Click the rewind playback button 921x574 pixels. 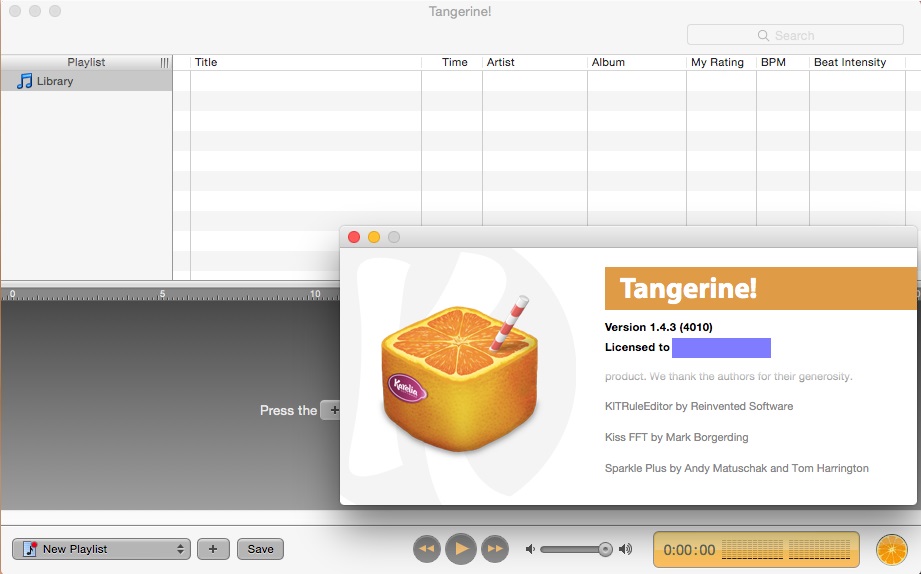(x=427, y=549)
